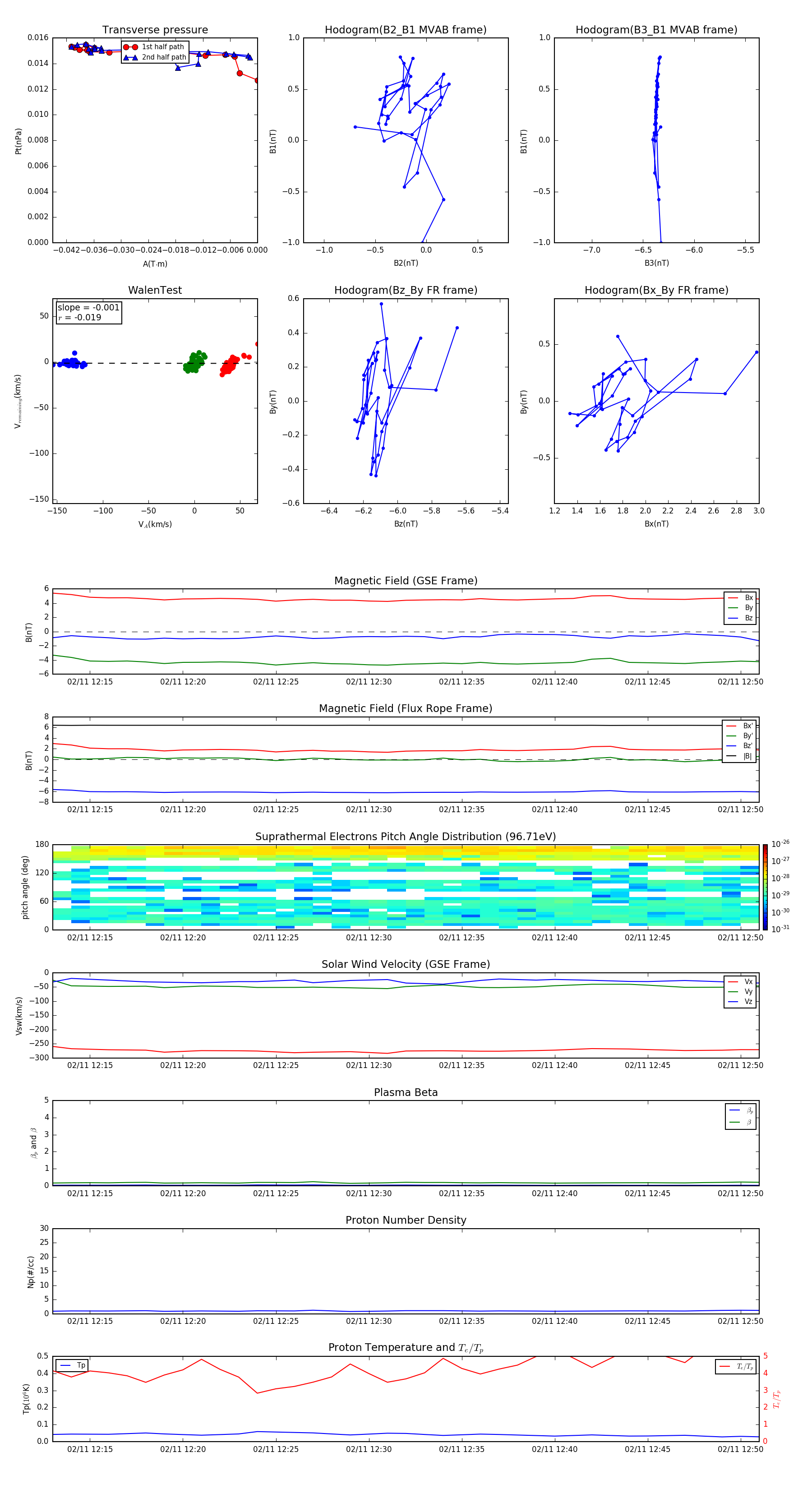
Task: Click the "Proton Number Density" title
Action: pyautogui.click(x=406, y=1221)
